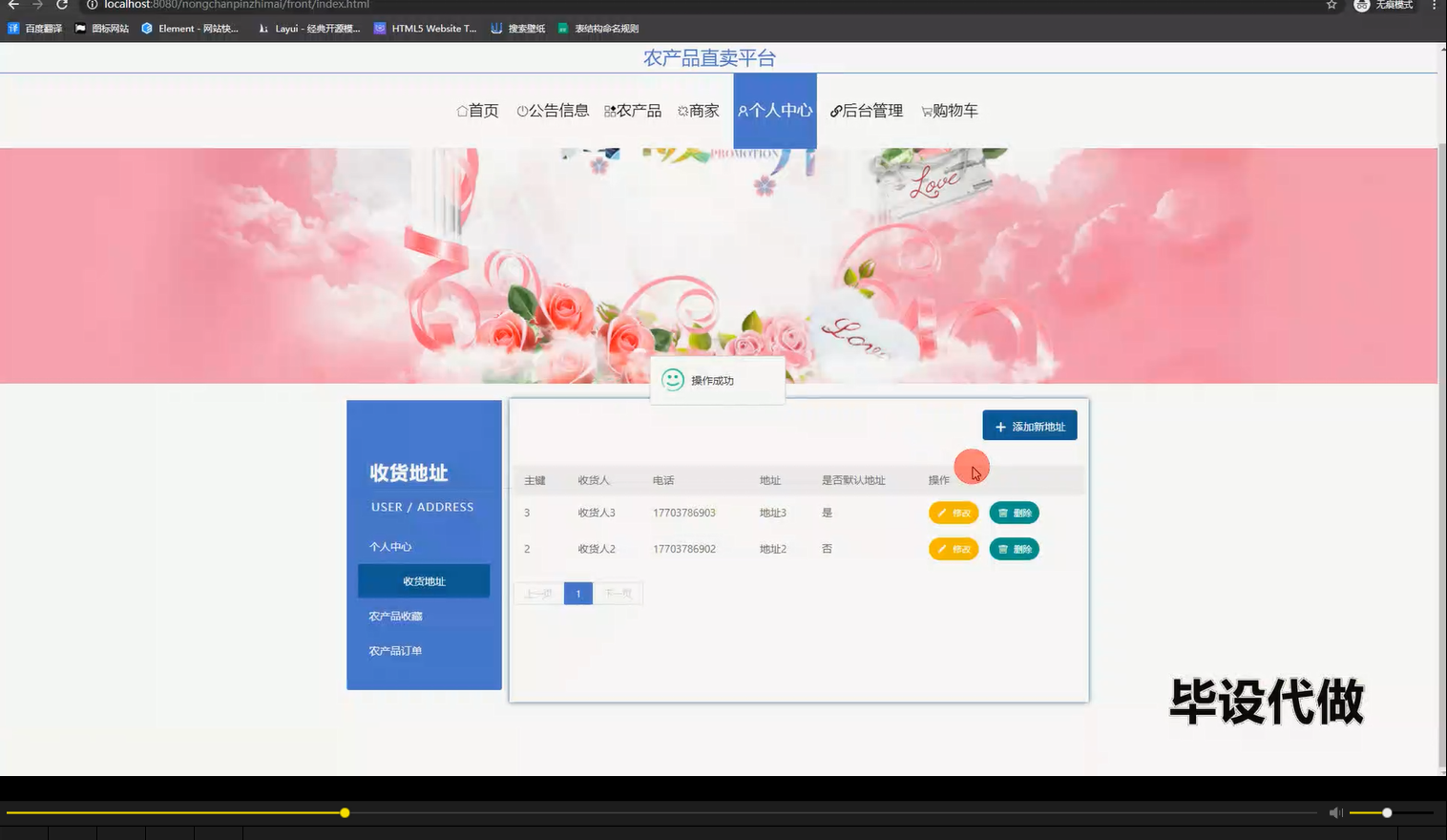The height and width of the screenshot is (840, 1447).
Task: Click the person icon on 个人中心
Action: tap(742, 111)
